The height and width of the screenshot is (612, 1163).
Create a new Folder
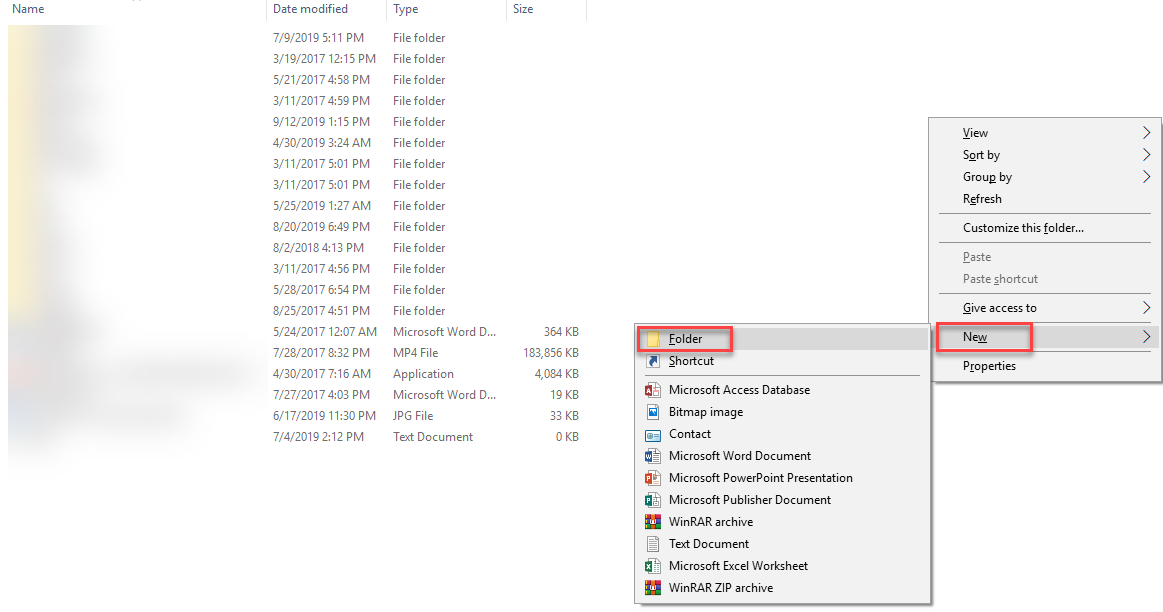pos(783,339)
